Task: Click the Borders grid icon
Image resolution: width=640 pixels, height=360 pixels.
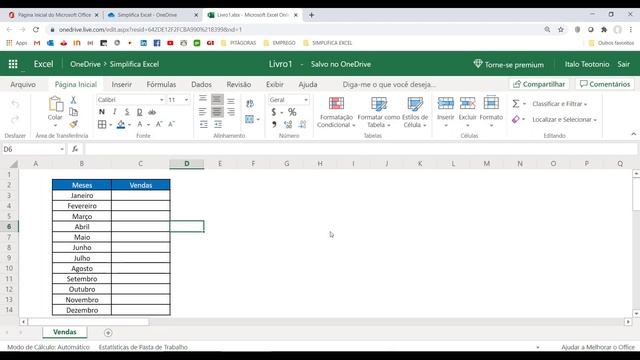Action: [102, 124]
